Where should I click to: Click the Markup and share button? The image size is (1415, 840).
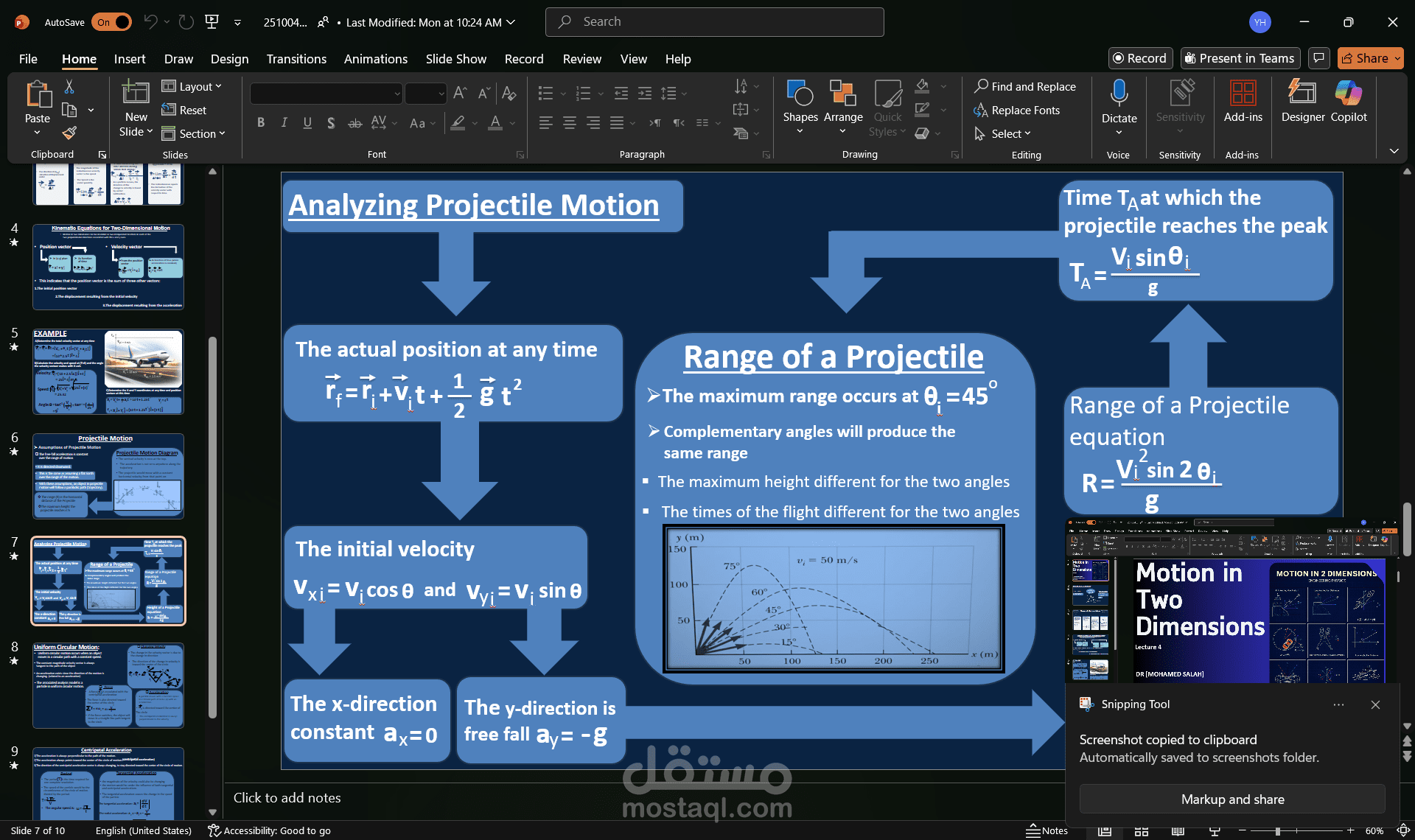point(1231,799)
